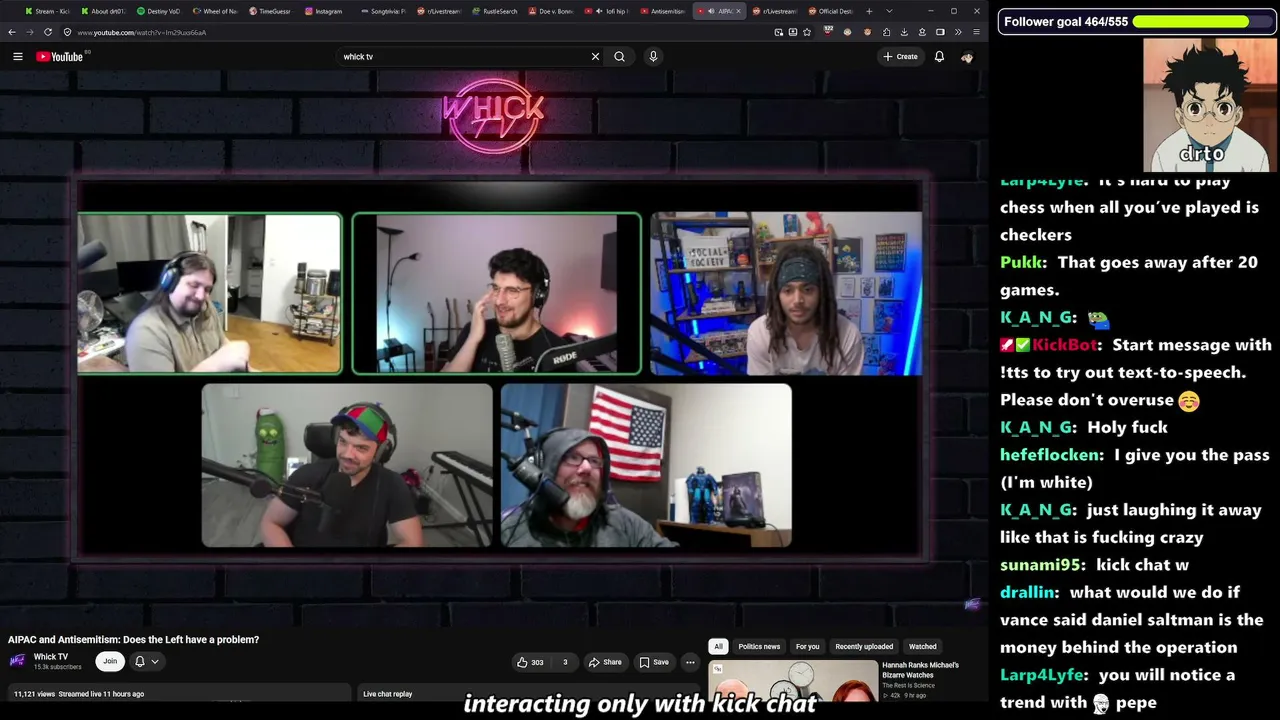Image resolution: width=1280 pixels, height=720 pixels.
Task: Open the YouTube guide hamburger menu
Action: 18,57
